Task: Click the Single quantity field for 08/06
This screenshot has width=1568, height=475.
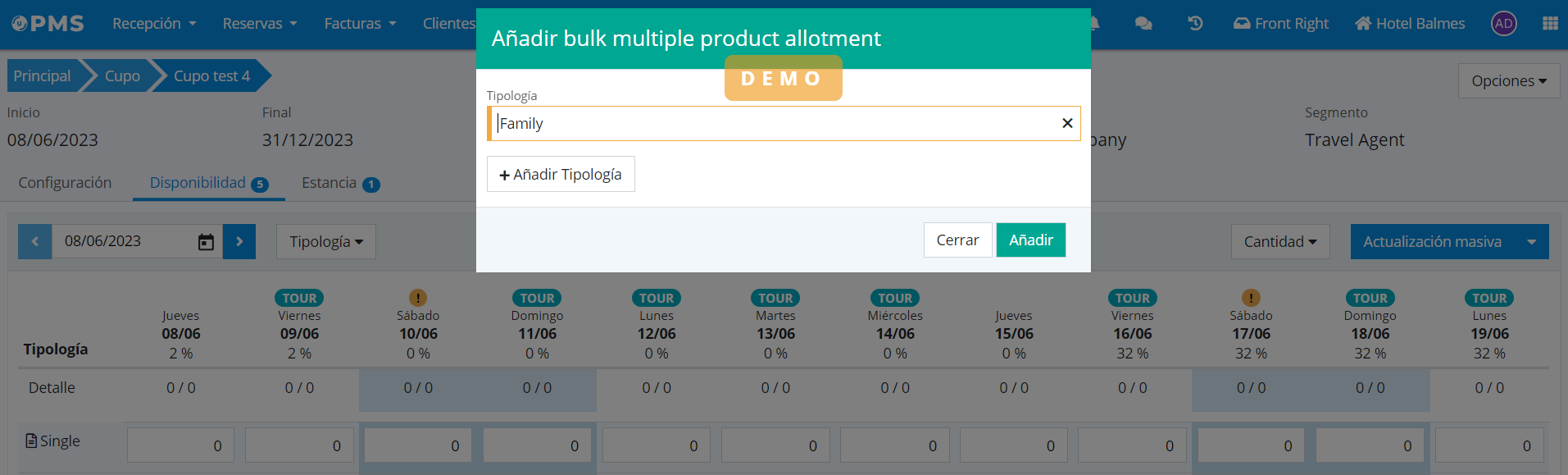Action: 180,445
